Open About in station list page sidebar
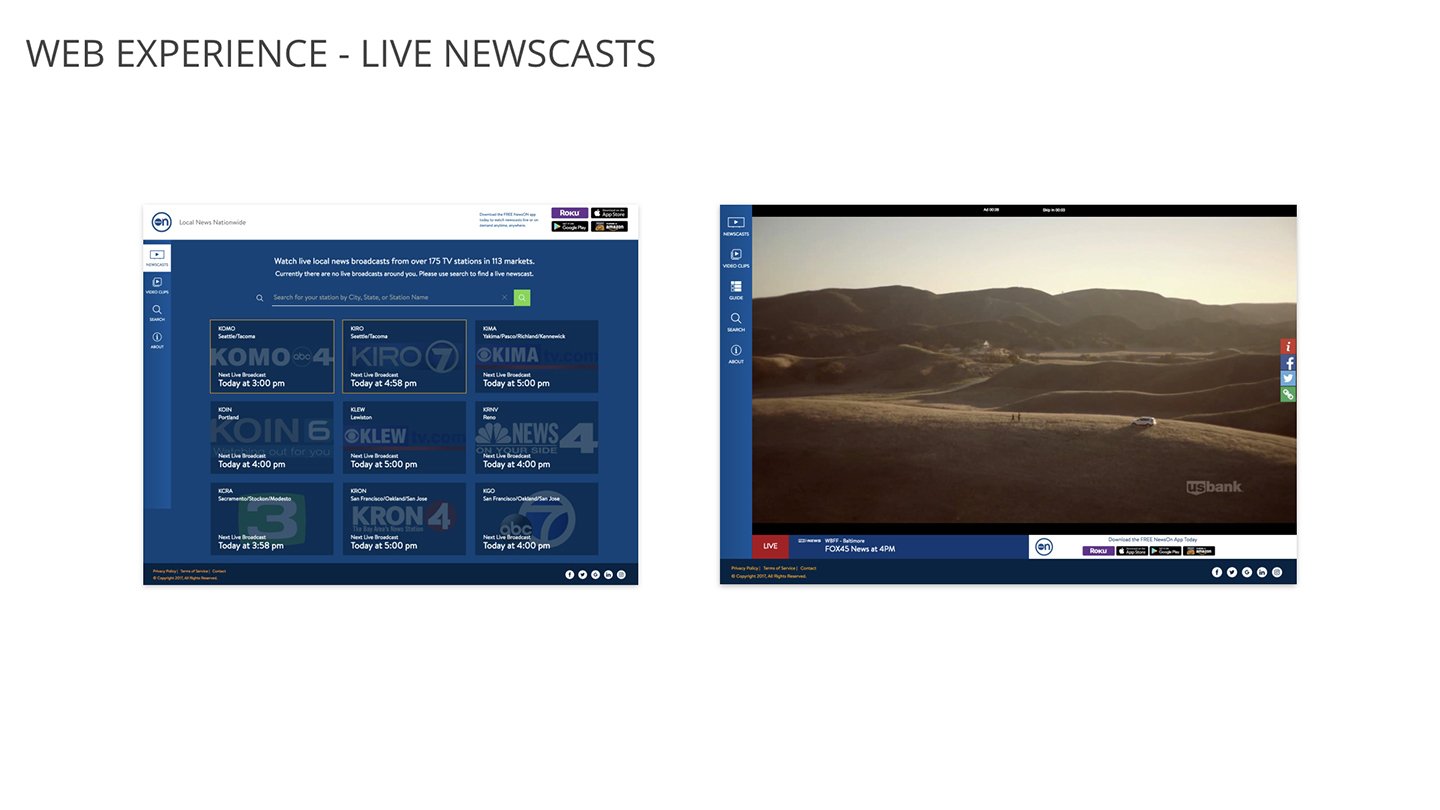The width and height of the screenshot is (1440, 810). coord(157,340)
